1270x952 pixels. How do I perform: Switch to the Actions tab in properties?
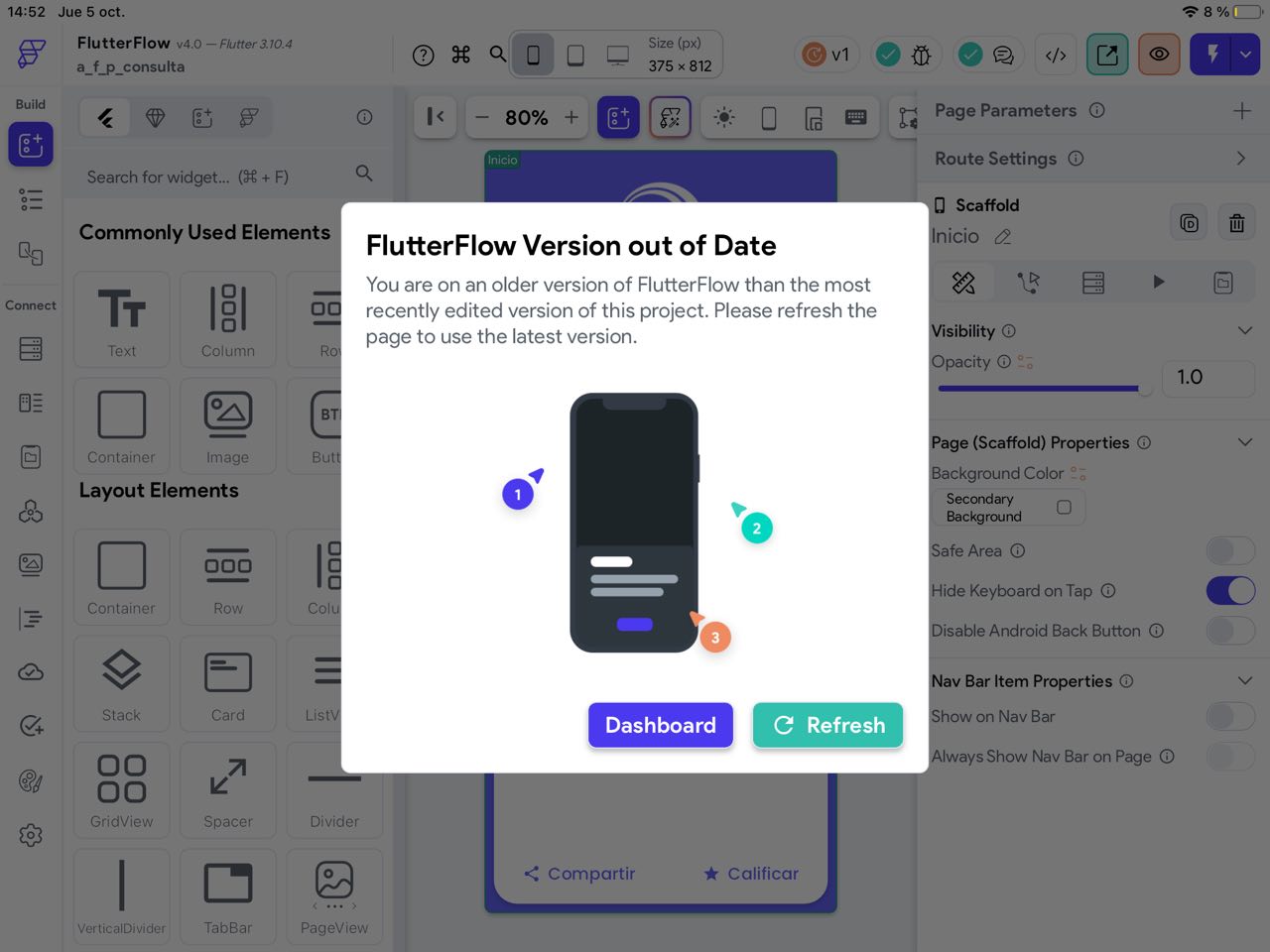click(x=1029, y=283)
